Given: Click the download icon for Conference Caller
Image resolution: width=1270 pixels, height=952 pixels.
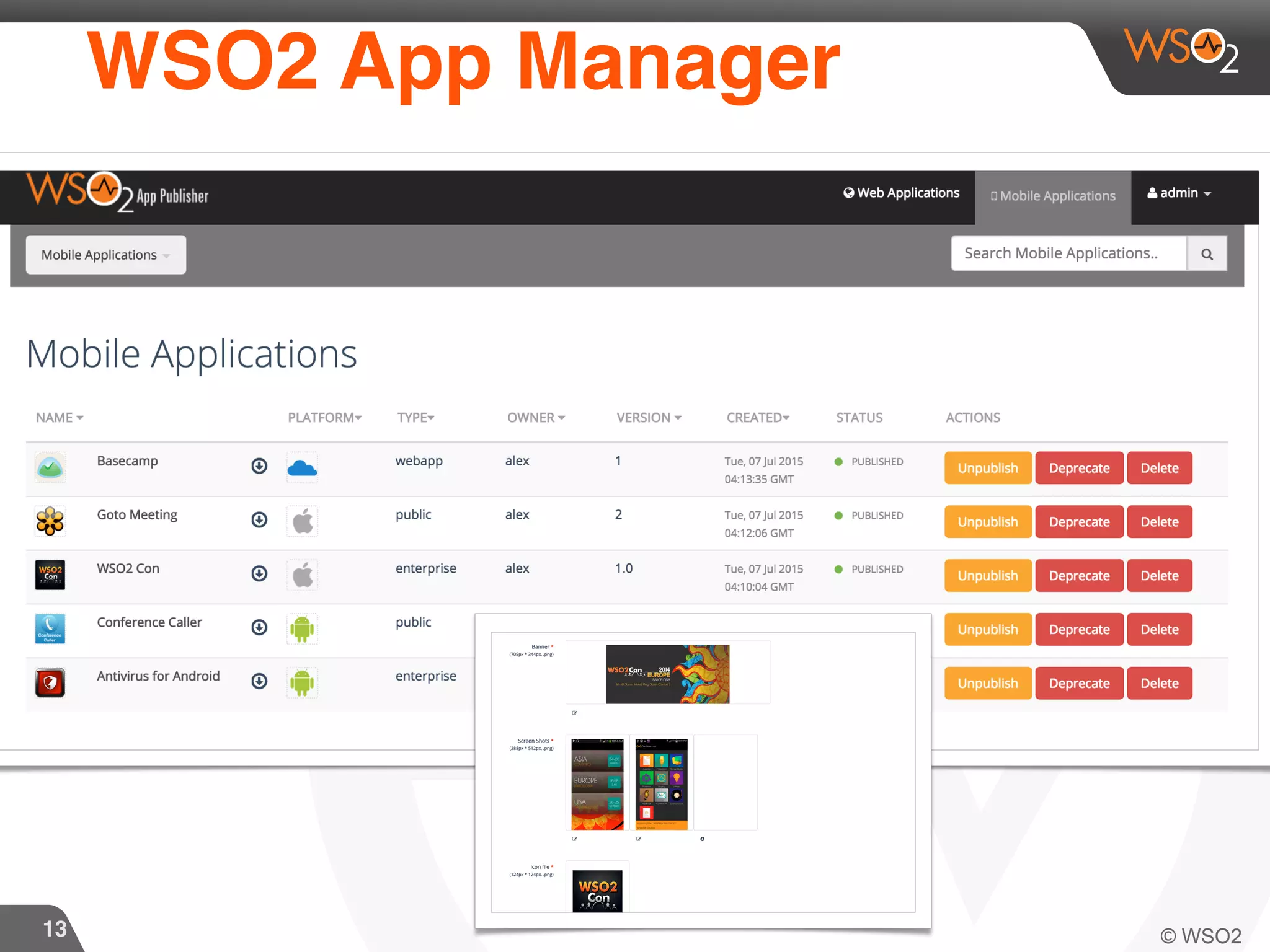Looking at the screenshot, I should (259, 627).
